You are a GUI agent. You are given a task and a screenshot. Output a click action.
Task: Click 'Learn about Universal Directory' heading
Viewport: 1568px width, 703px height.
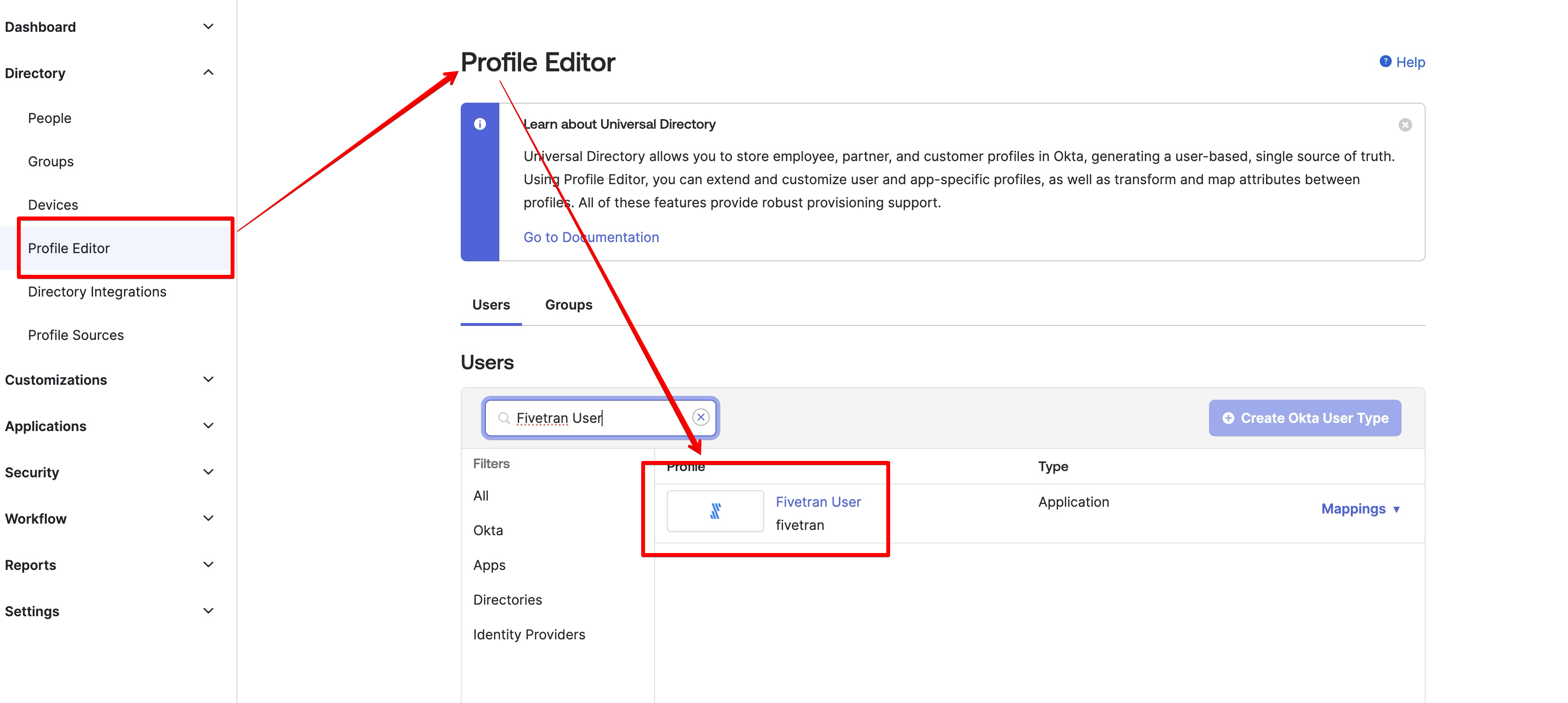click(619, 124)
